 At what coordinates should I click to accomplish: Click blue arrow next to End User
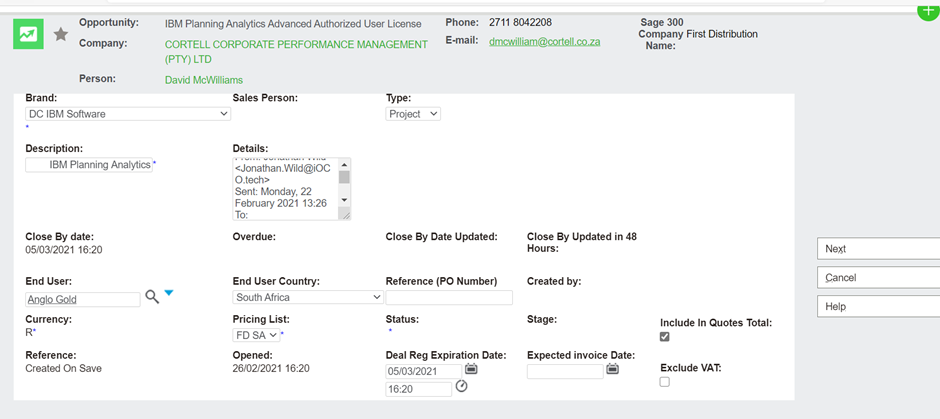click(x=168, y=293)
